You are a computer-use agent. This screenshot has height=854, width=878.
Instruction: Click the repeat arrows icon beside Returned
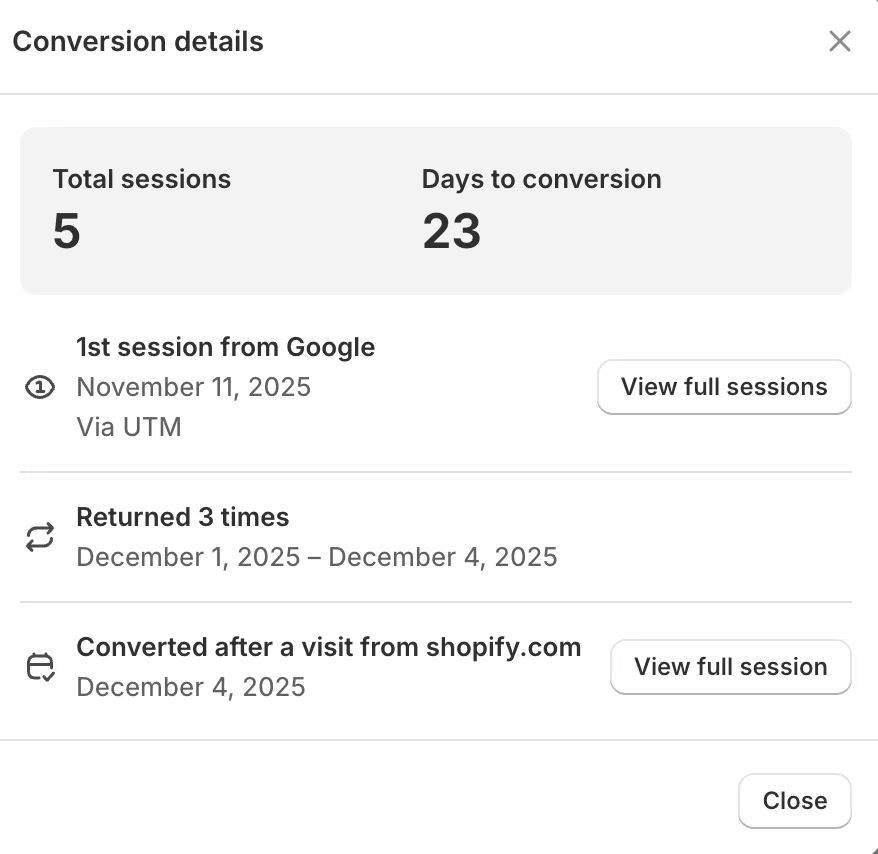pos(39,538)
